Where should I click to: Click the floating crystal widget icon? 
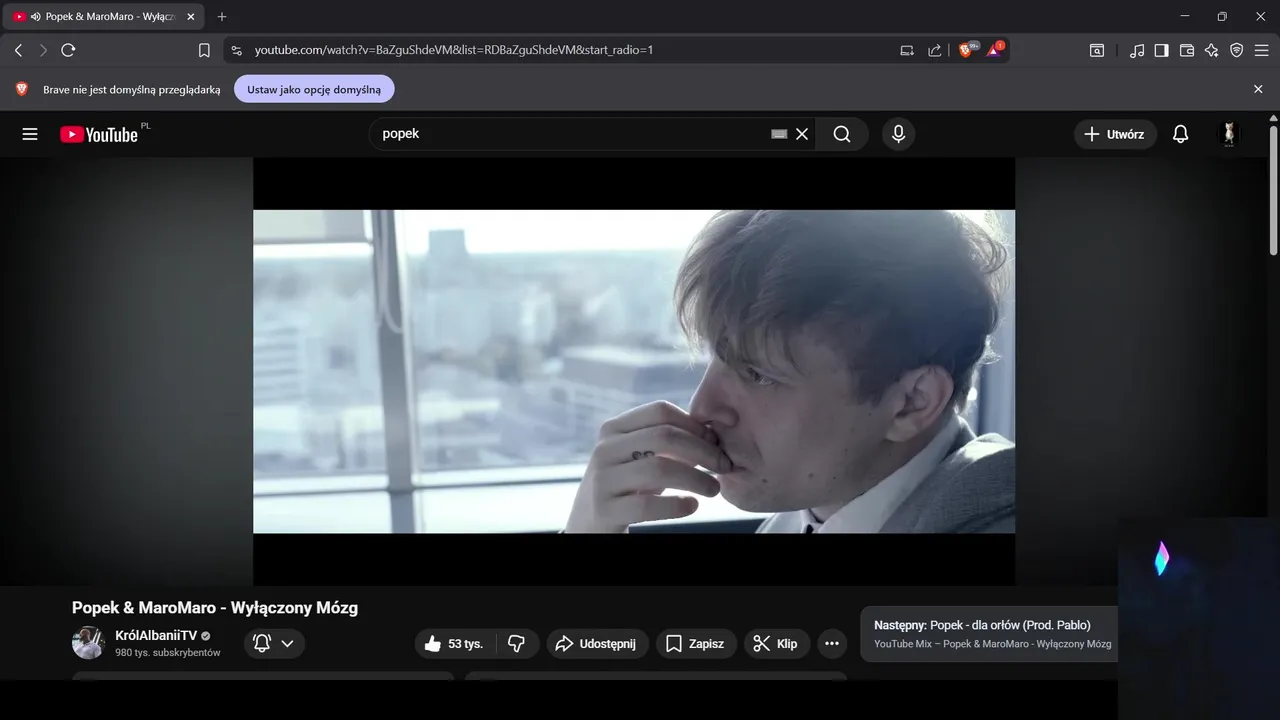1161,558
